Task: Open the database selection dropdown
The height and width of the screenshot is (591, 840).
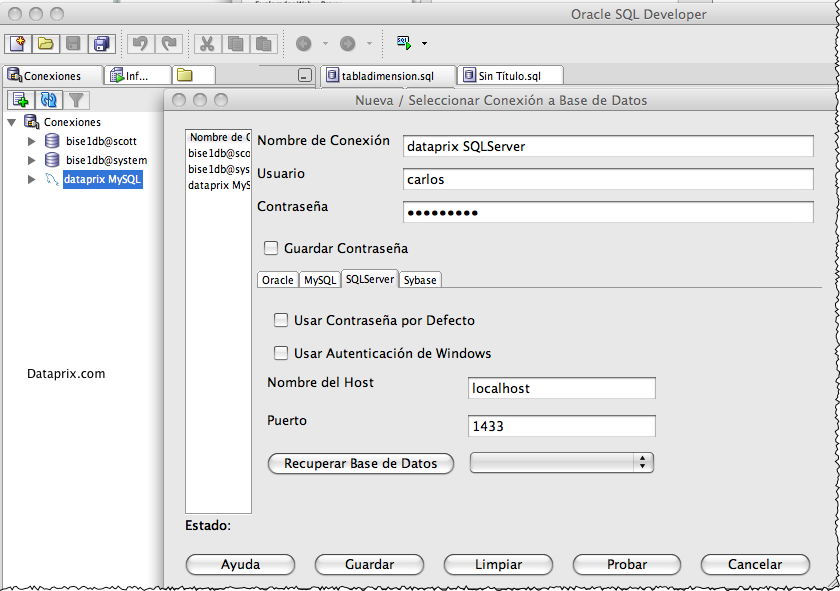Action: (645, 462)
